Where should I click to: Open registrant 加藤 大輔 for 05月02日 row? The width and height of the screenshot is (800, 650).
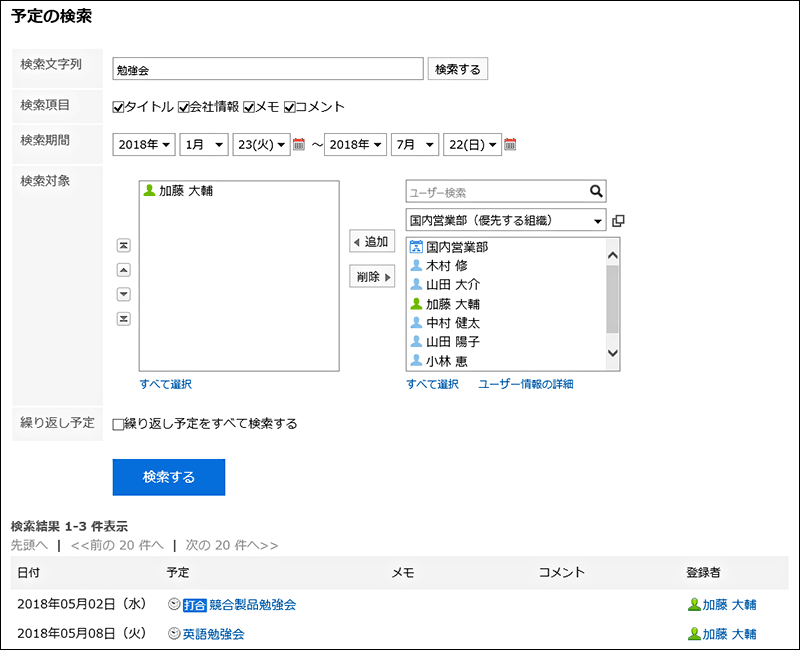[729, 605]
